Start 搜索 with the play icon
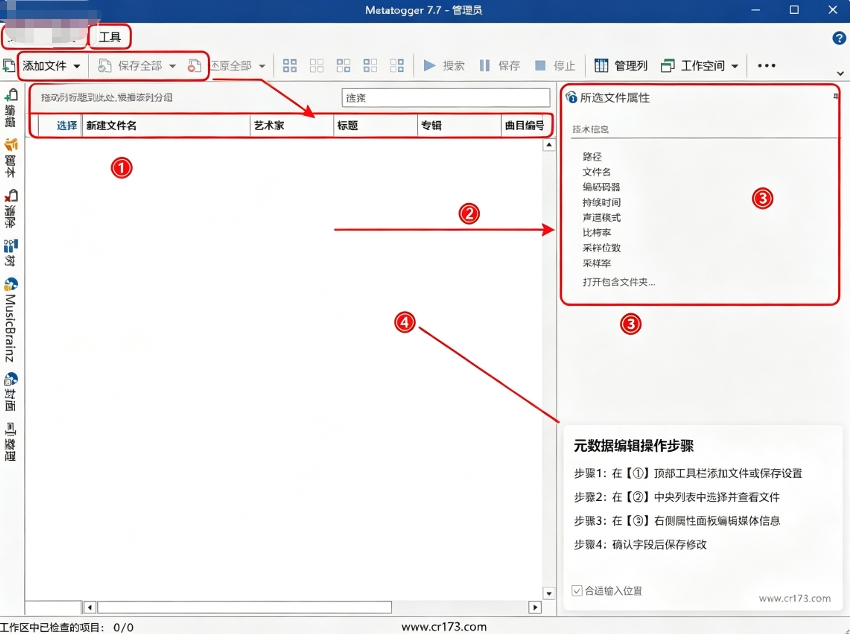 429,66
